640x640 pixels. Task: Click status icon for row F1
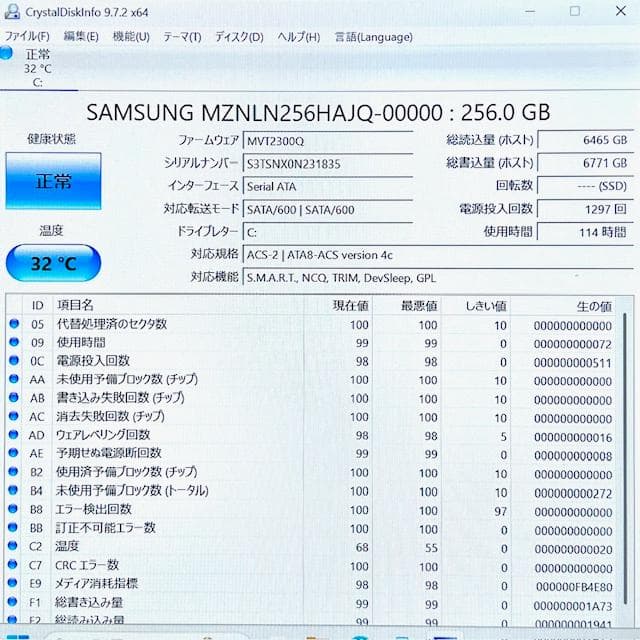pos(13,601)
